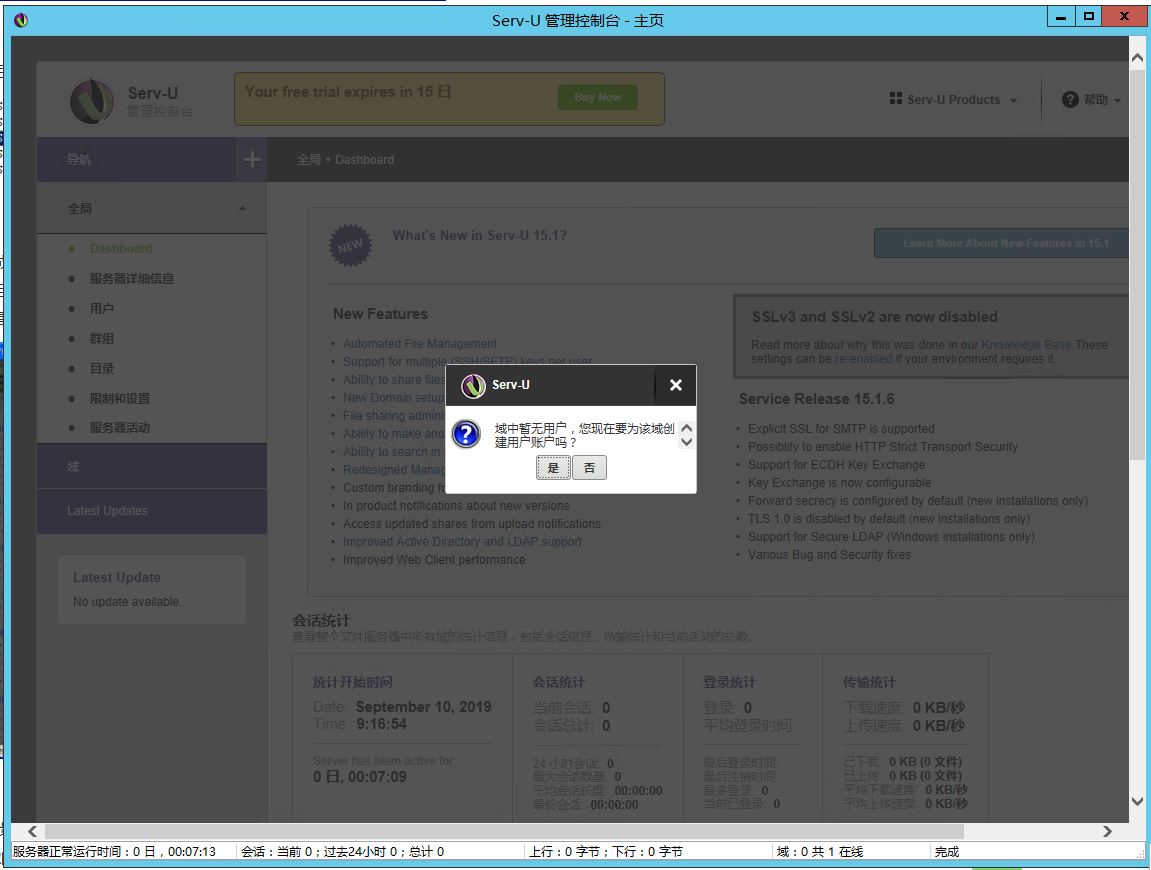Click the No update available text

point(127,602)
